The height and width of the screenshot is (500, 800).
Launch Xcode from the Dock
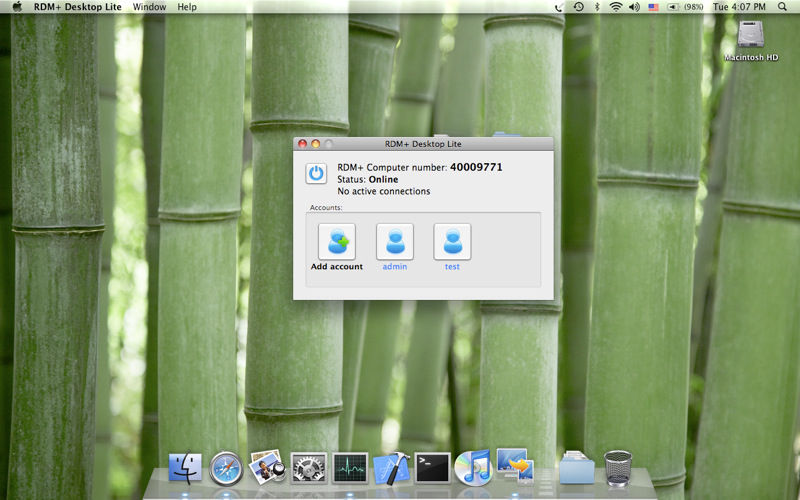[391, 467]
